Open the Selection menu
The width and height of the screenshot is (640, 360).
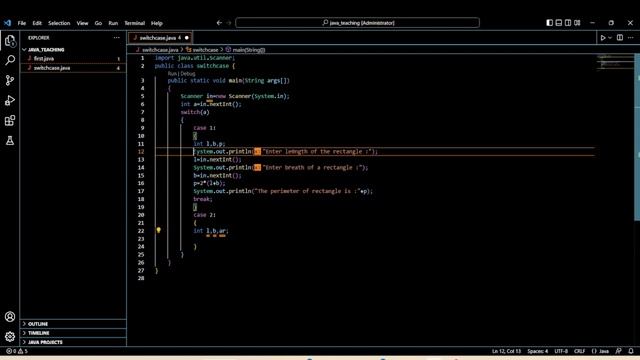point(59,23)
